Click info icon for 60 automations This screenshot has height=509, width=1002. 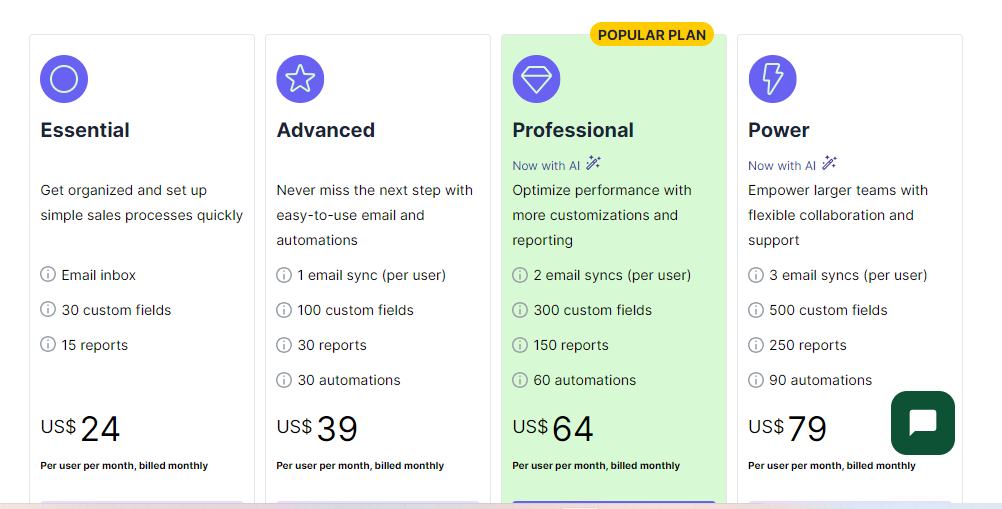coord(520,380)
